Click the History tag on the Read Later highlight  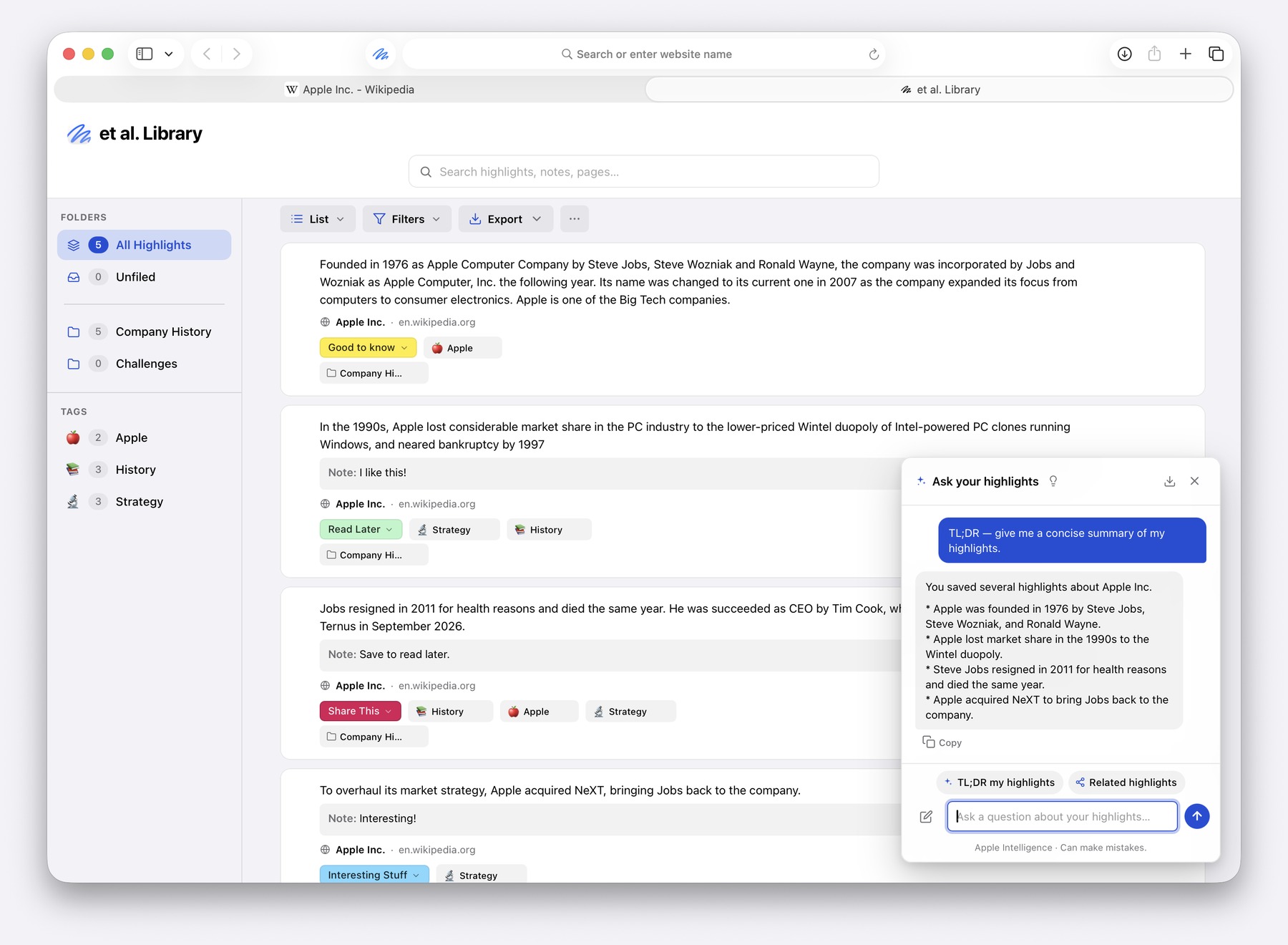pyautogui.click(x=549, y=530)
